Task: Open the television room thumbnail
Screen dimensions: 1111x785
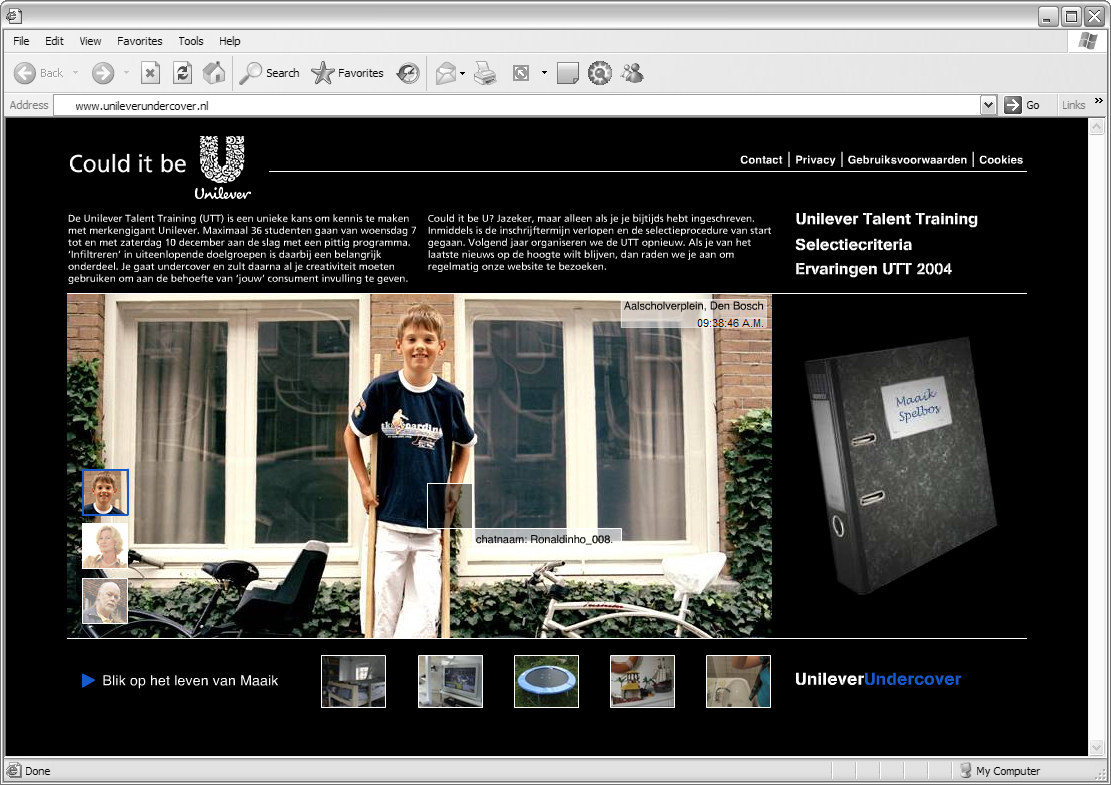Action: point(450,682)
